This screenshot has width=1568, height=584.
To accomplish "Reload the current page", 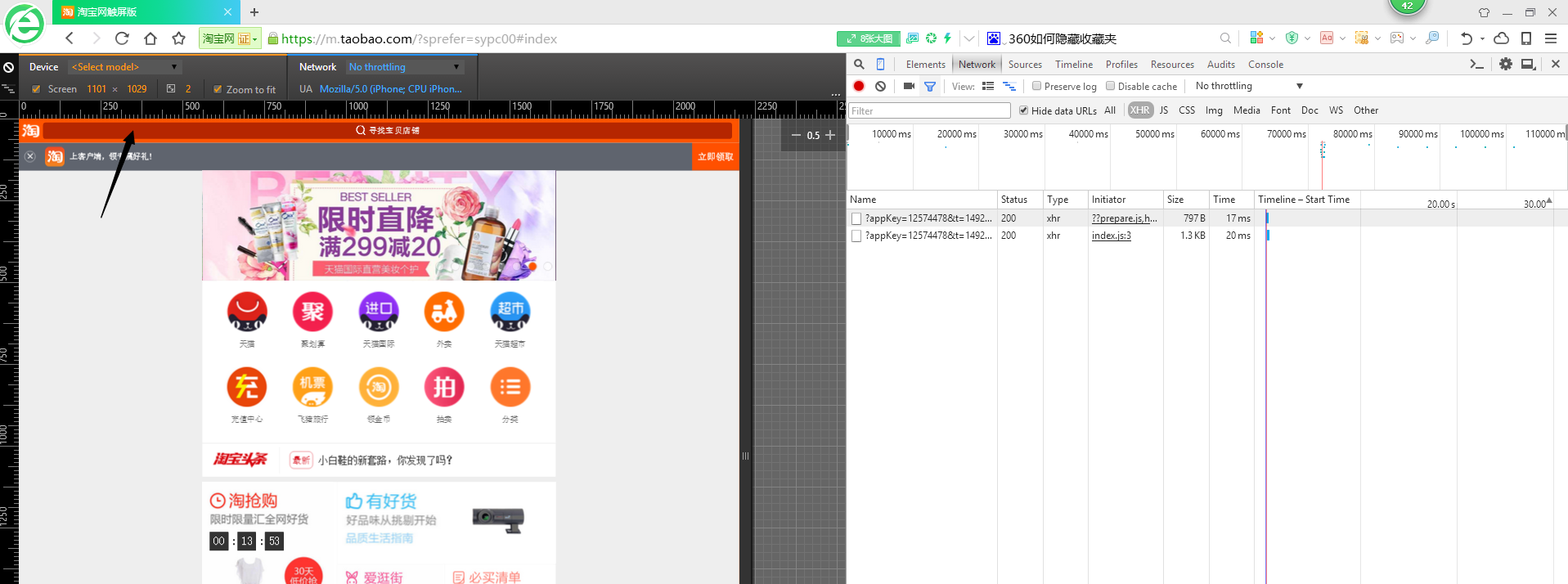I will coord(122,38).
